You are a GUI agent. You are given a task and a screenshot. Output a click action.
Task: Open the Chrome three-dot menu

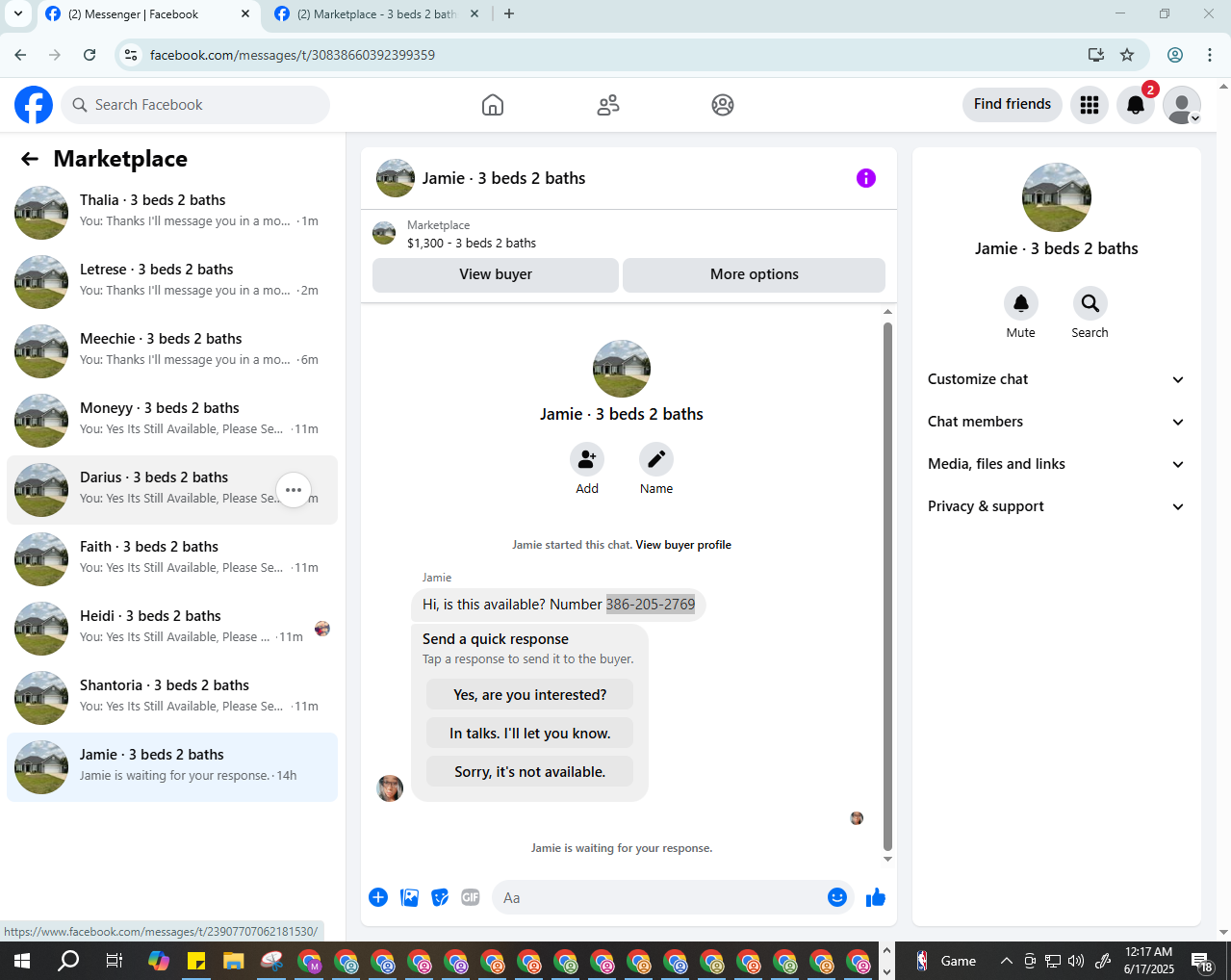(1210, 55)
